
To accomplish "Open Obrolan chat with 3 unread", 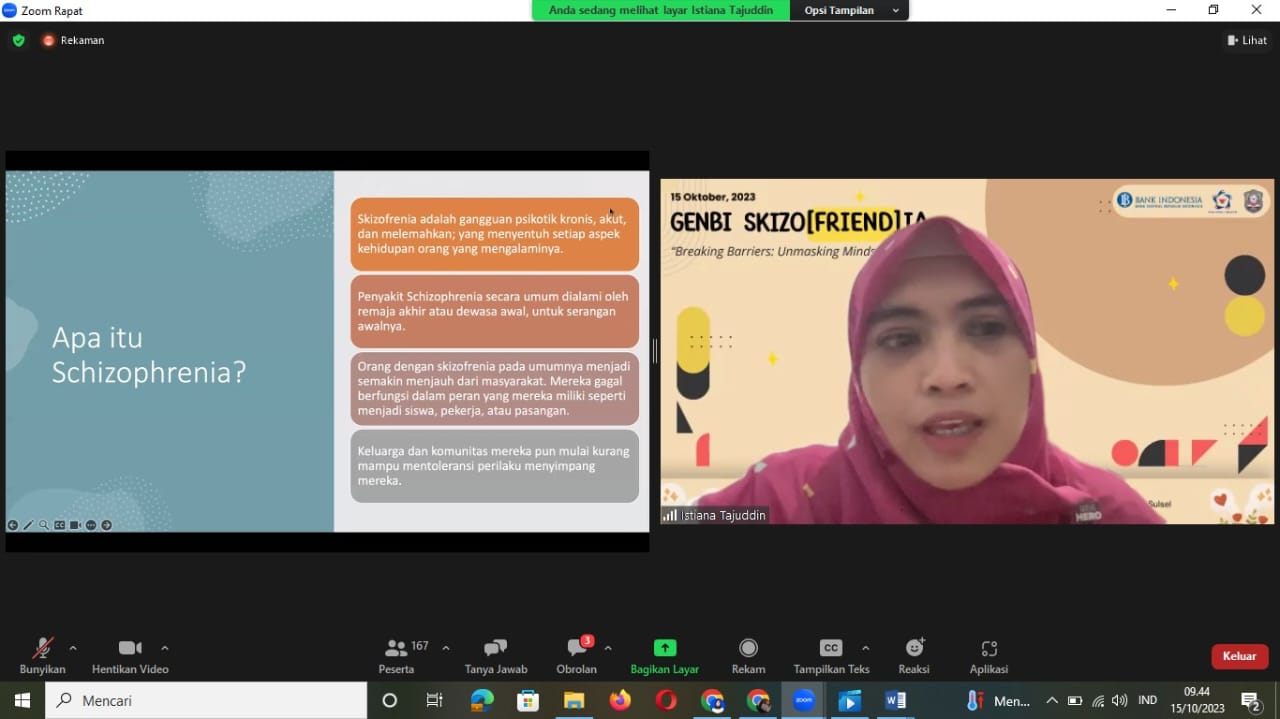I will (577, 656).
